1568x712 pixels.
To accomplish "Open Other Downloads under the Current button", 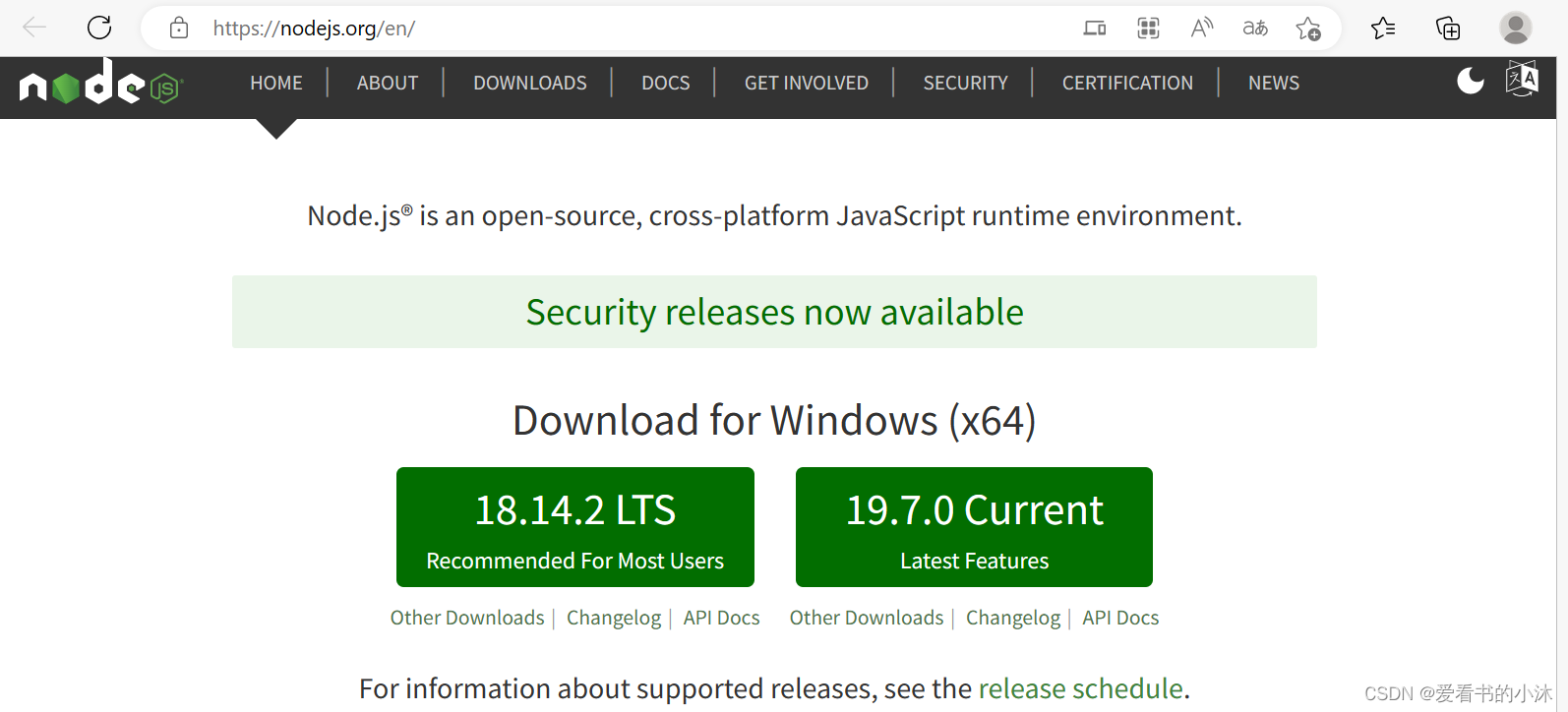I will [x=867, y=618].
